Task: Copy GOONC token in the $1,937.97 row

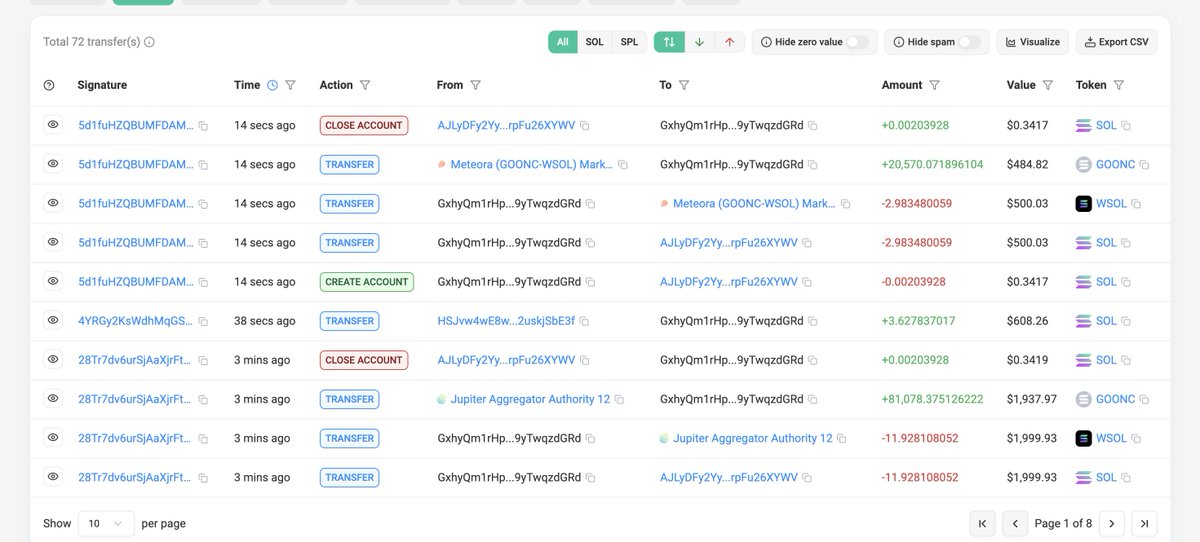Action: (x=1144, y=399)
